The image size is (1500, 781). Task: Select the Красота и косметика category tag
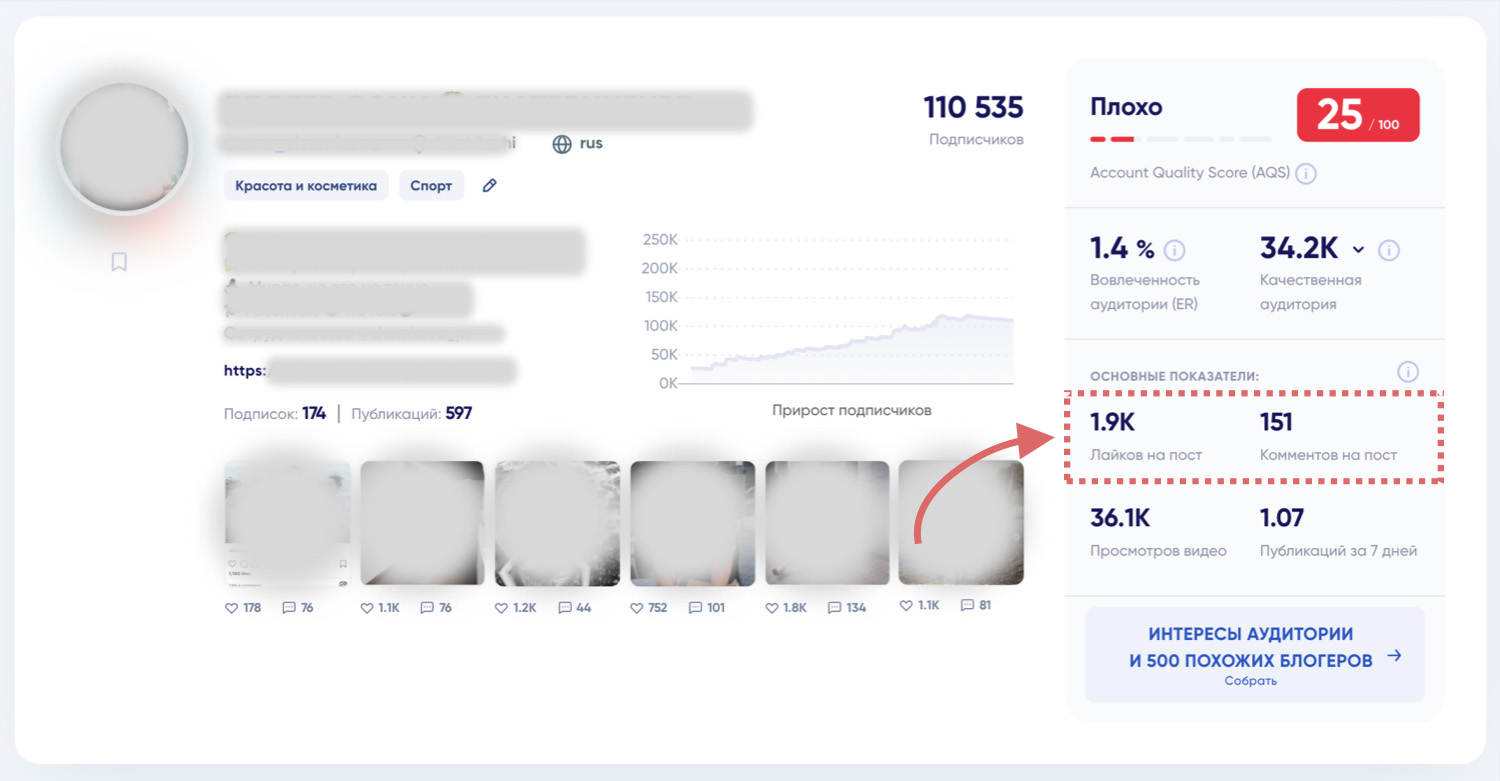(x=306, y=186)
